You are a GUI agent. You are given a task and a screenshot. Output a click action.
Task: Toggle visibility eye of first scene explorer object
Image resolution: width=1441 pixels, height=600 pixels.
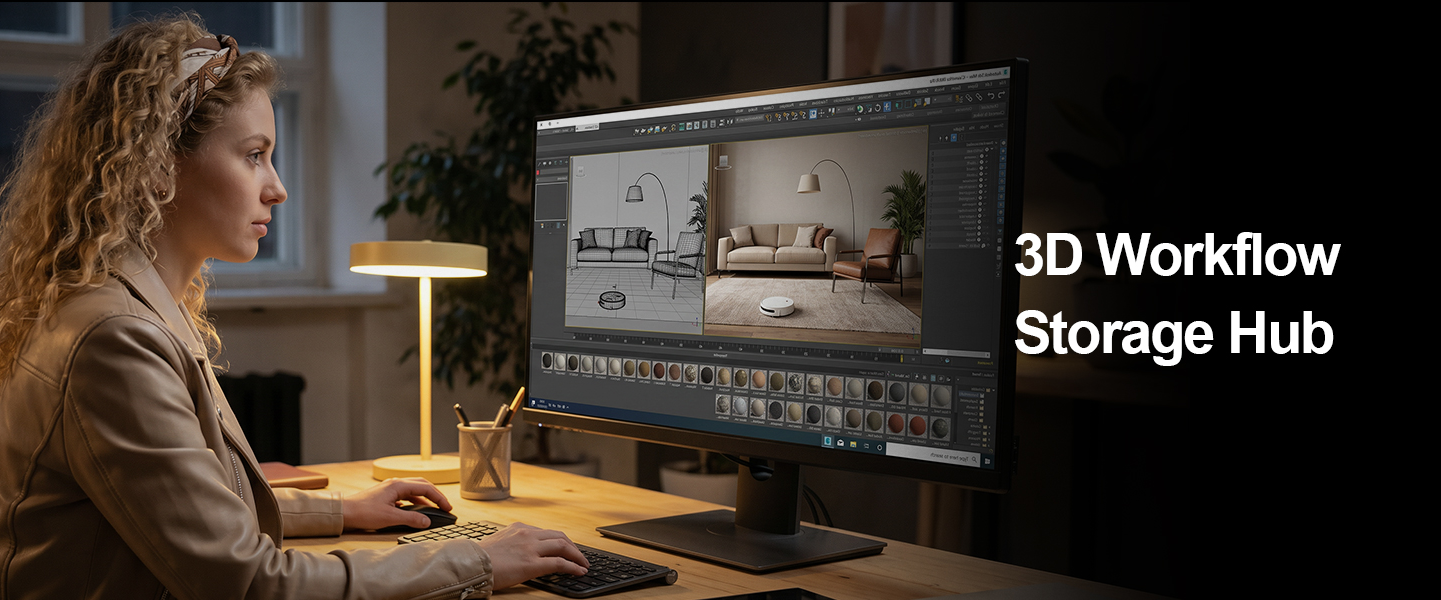tap(981, 156)
